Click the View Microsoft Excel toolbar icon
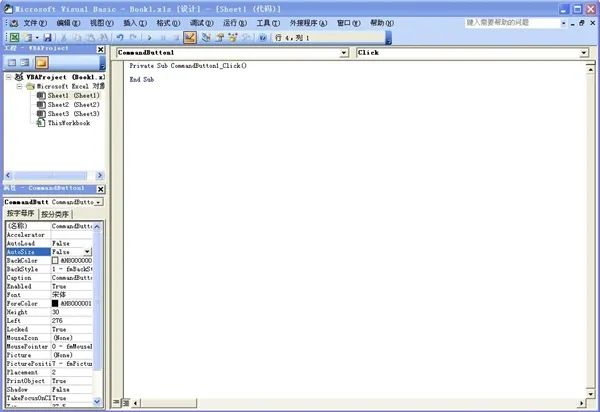The width and height of the screenshot is (600, 412). click(14, 37)
